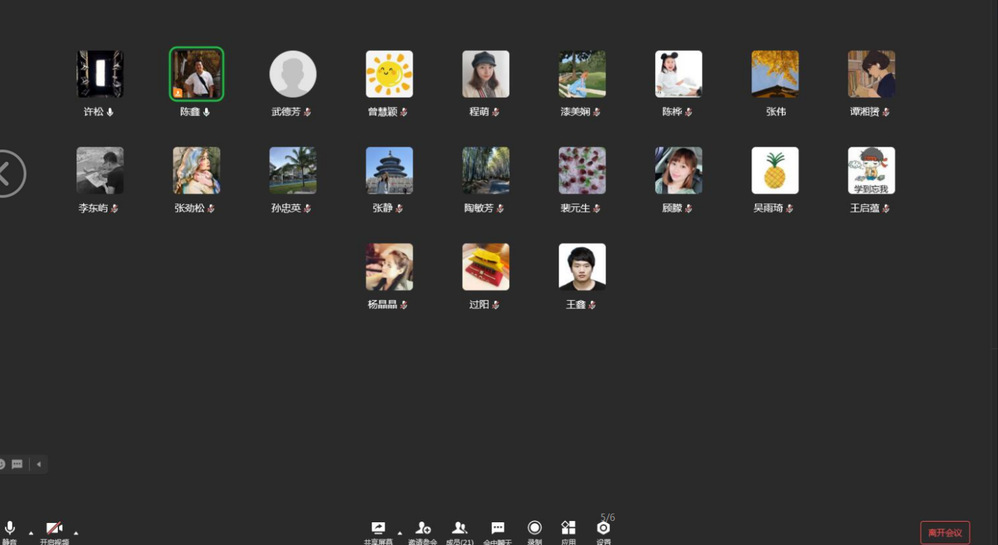Click the leave meeting (离开会议) button
Screen dimensions: 998x545
pyautogui.click(x=944, y=532)
